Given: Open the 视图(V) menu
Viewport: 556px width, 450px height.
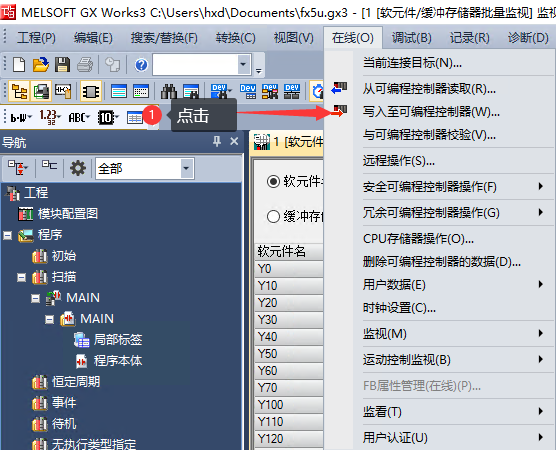Looking at the screenshot, I should pyautogui.click(x=294, y=38).
